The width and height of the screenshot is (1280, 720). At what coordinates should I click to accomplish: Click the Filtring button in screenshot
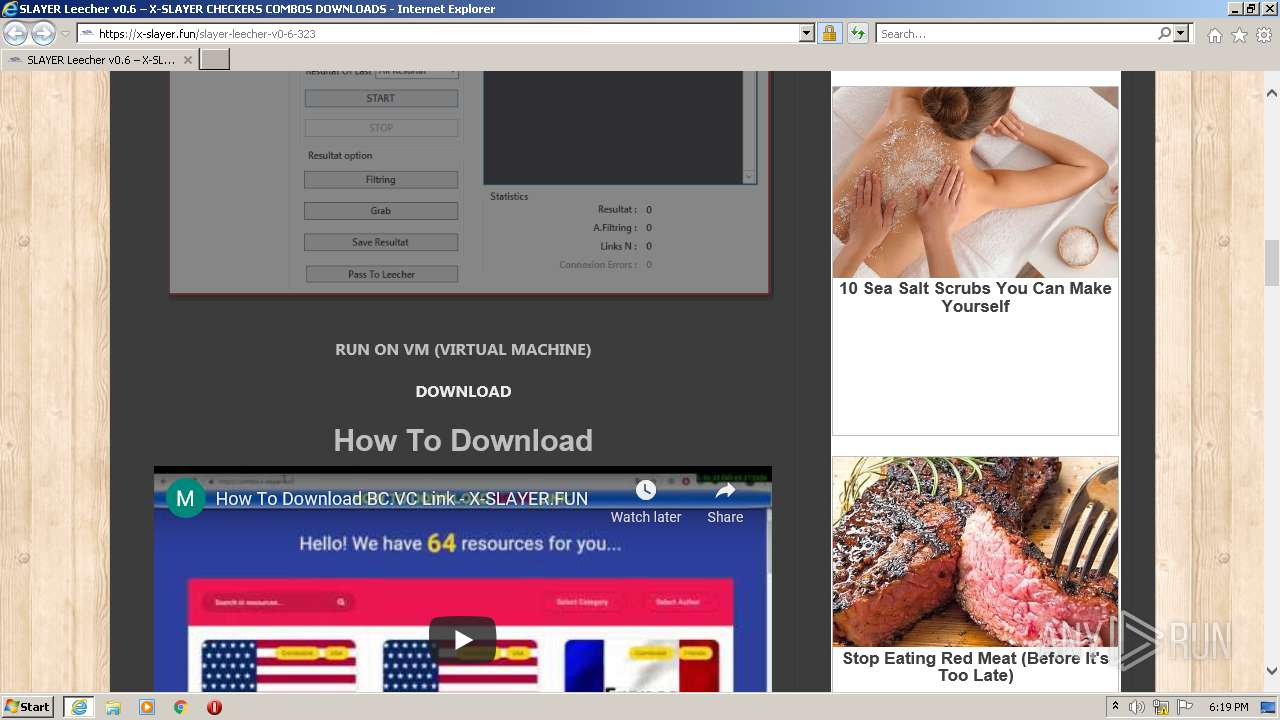tap(381, 180)
